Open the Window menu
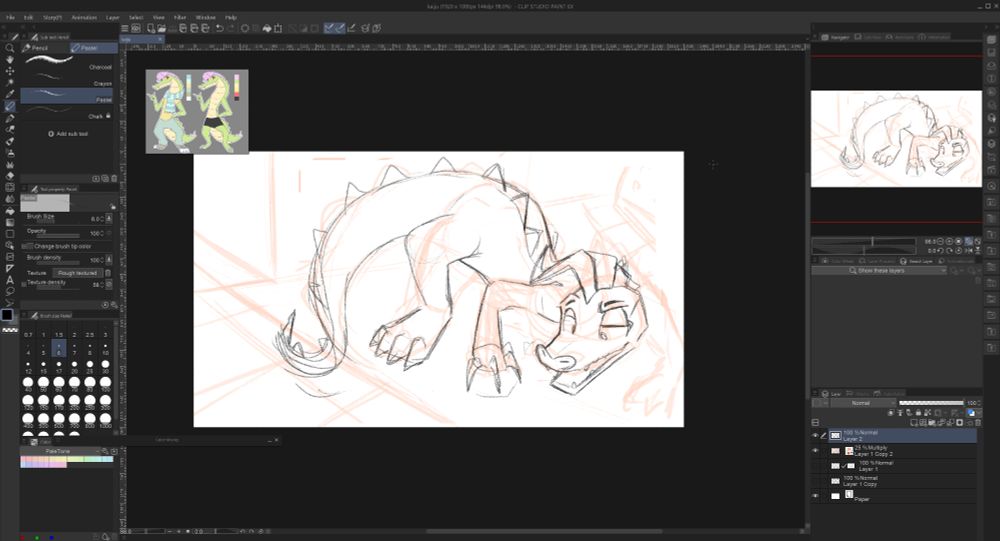This screenshot has height=541, width=1000. point(205,17)
